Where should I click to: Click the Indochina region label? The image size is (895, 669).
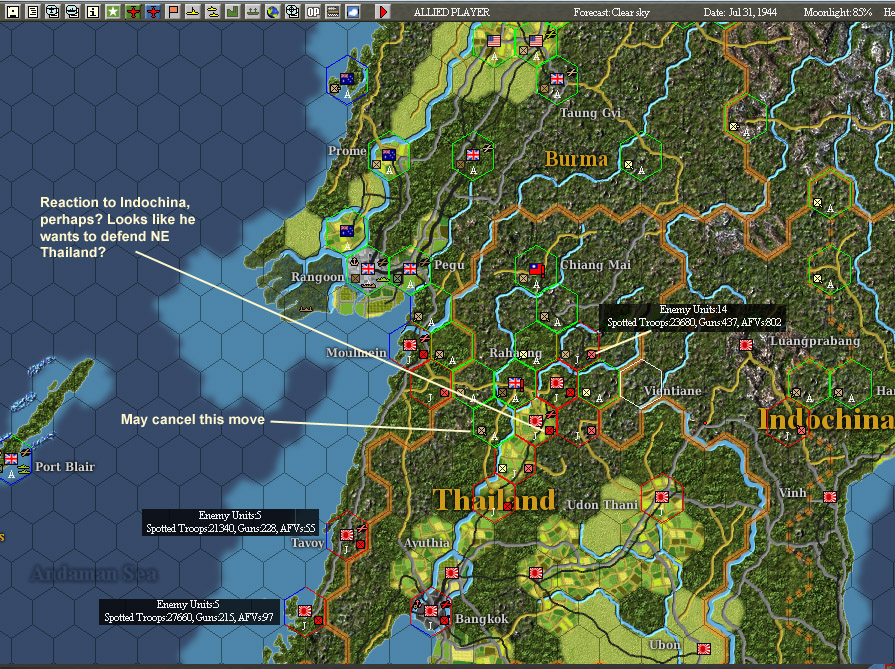[x=827, y=420]
